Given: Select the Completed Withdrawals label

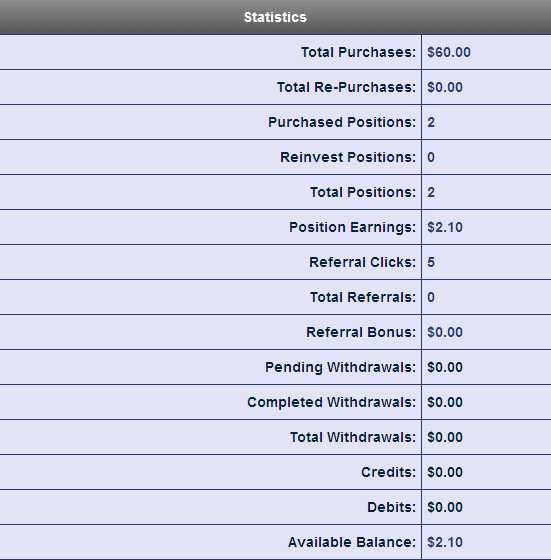Looking at the screenshot, I should [332, 402].
